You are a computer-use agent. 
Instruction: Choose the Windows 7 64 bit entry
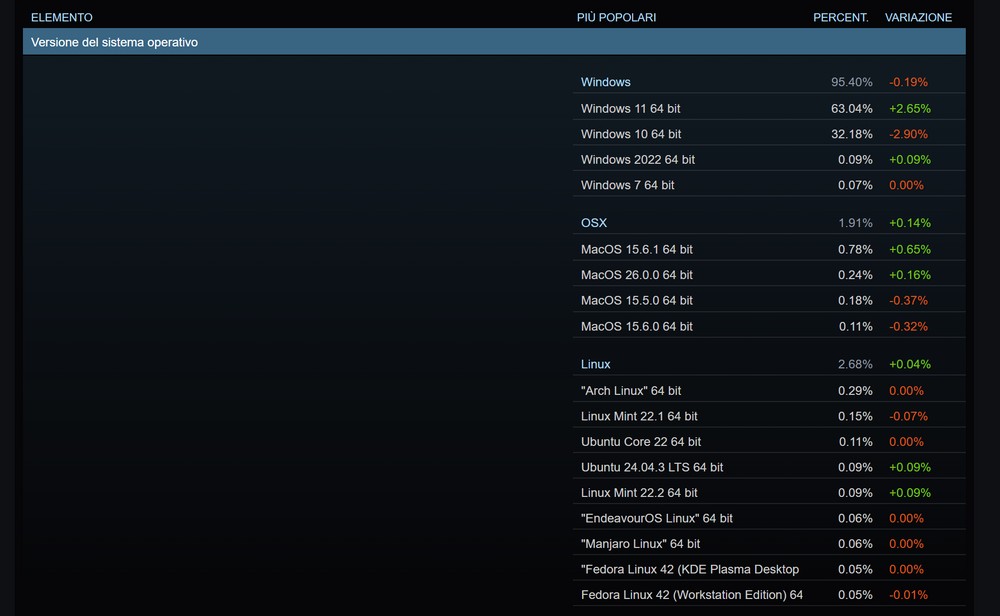click(x=628, y=185)
